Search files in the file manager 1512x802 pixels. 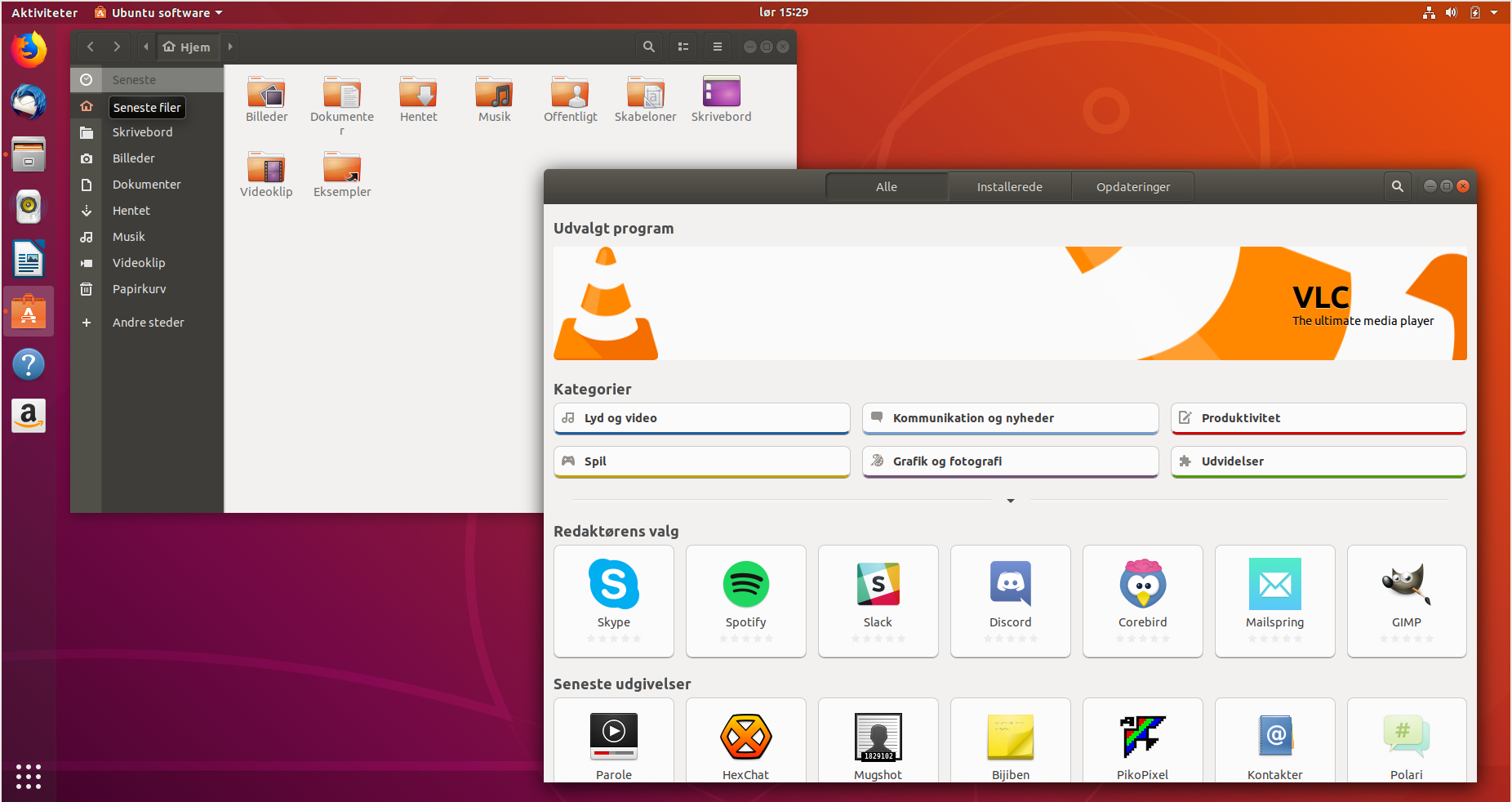(649, 47)
